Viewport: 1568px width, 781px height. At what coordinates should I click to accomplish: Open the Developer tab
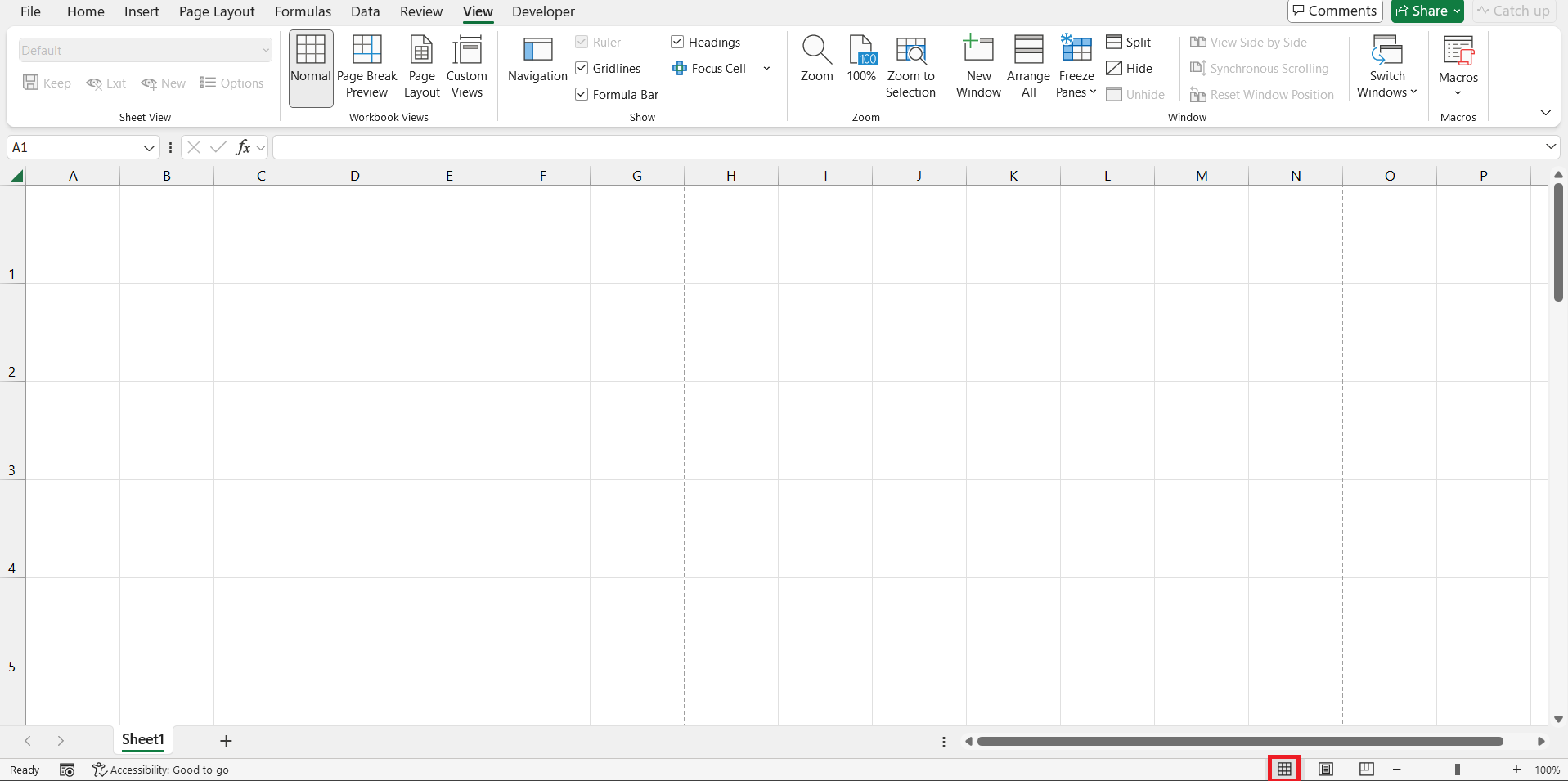542,11
